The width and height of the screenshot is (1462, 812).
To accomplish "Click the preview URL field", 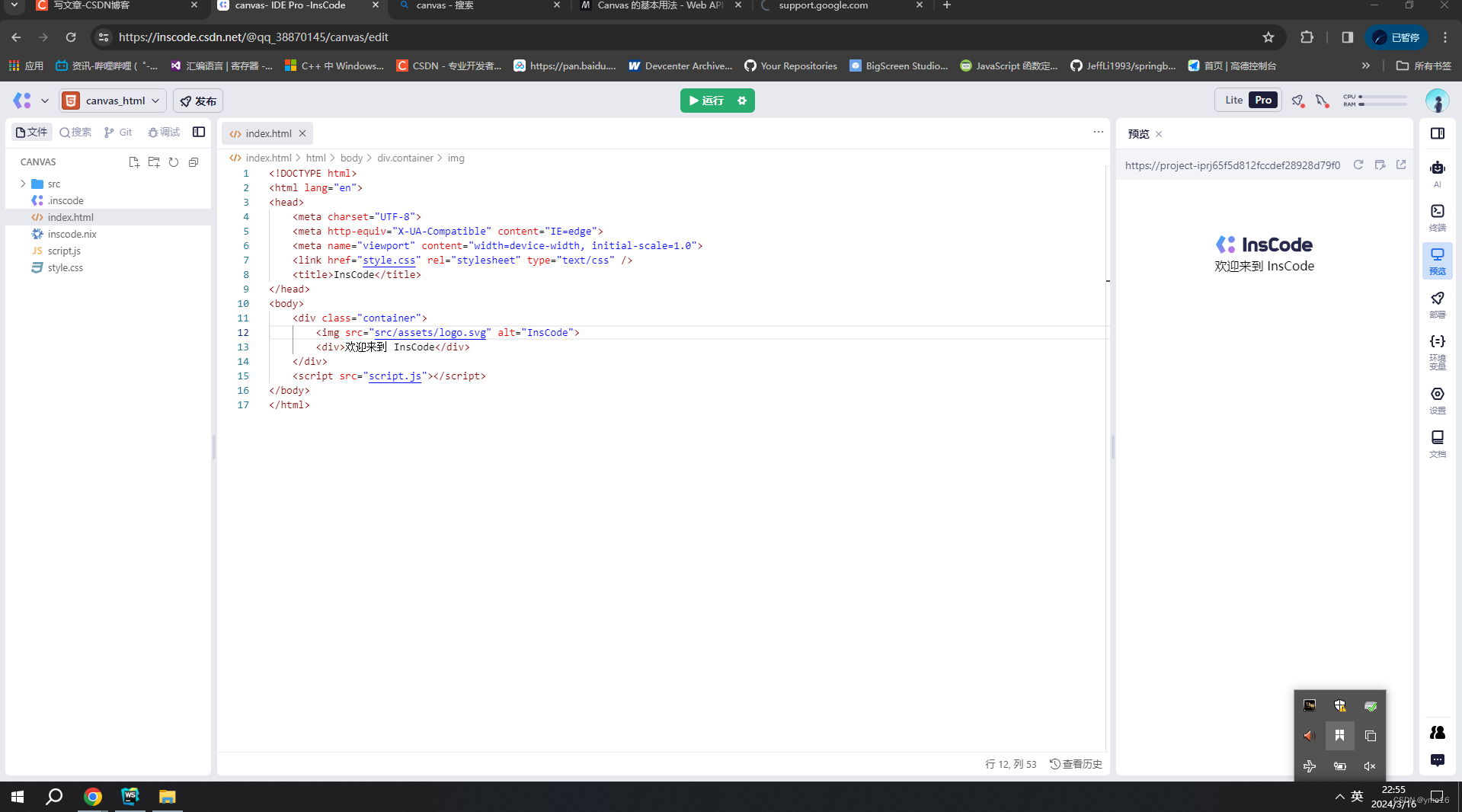I will (1232, 165).
